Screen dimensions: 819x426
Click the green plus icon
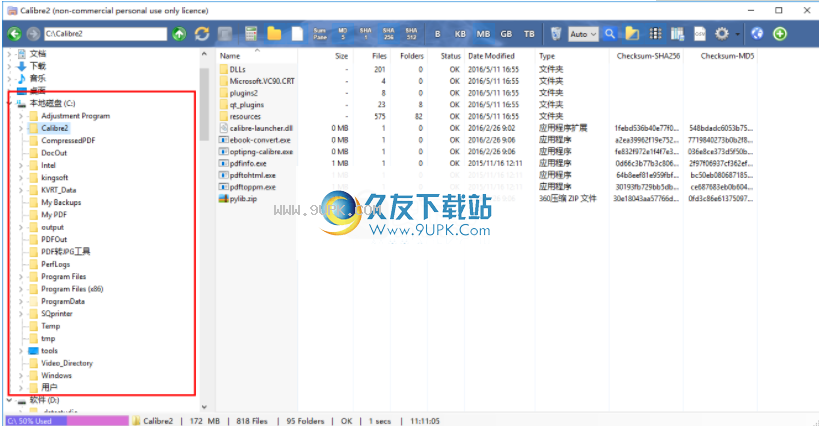780,34
